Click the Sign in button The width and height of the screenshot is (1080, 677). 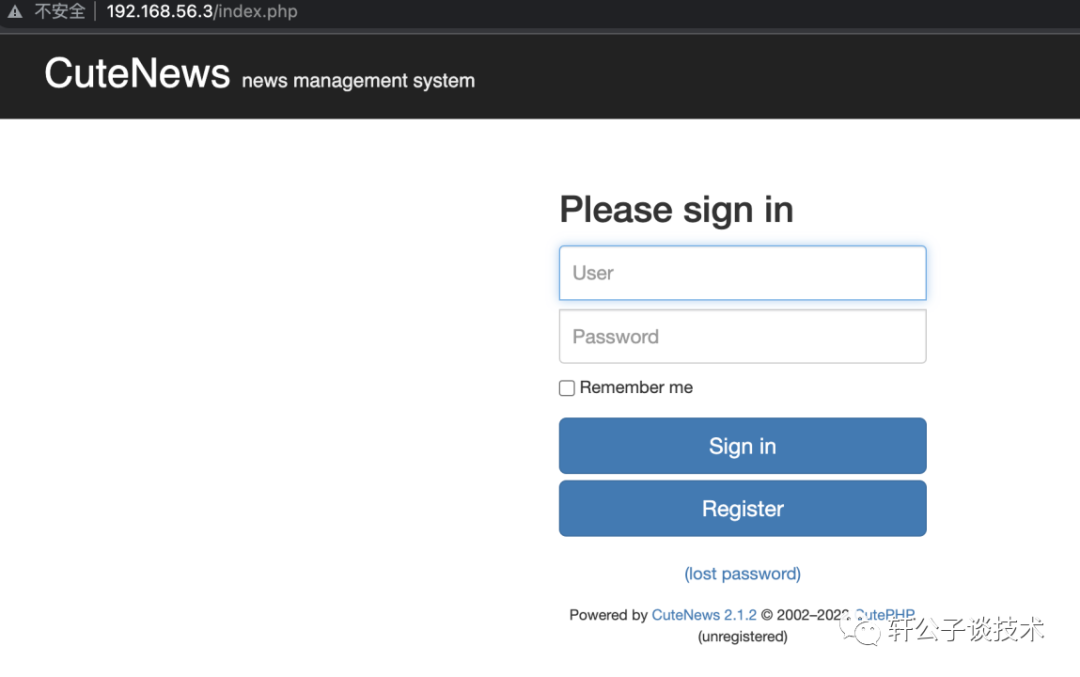pos(742,446)
